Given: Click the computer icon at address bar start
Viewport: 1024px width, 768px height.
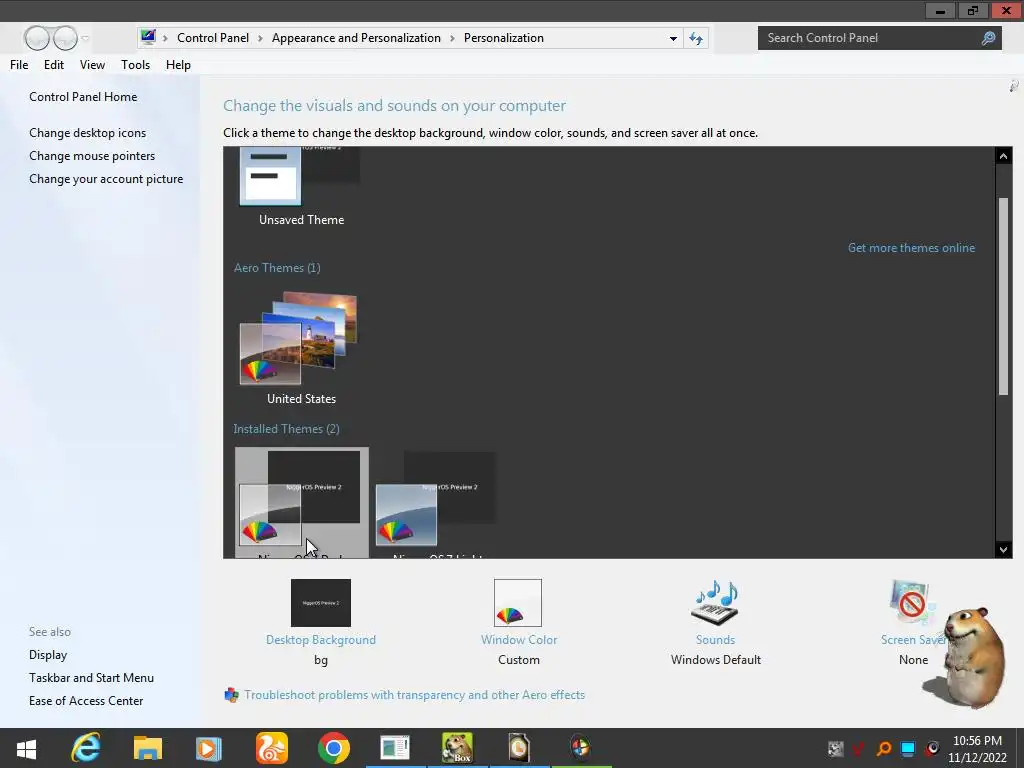Looking at the screenshot, I should [x=148, y=37].
